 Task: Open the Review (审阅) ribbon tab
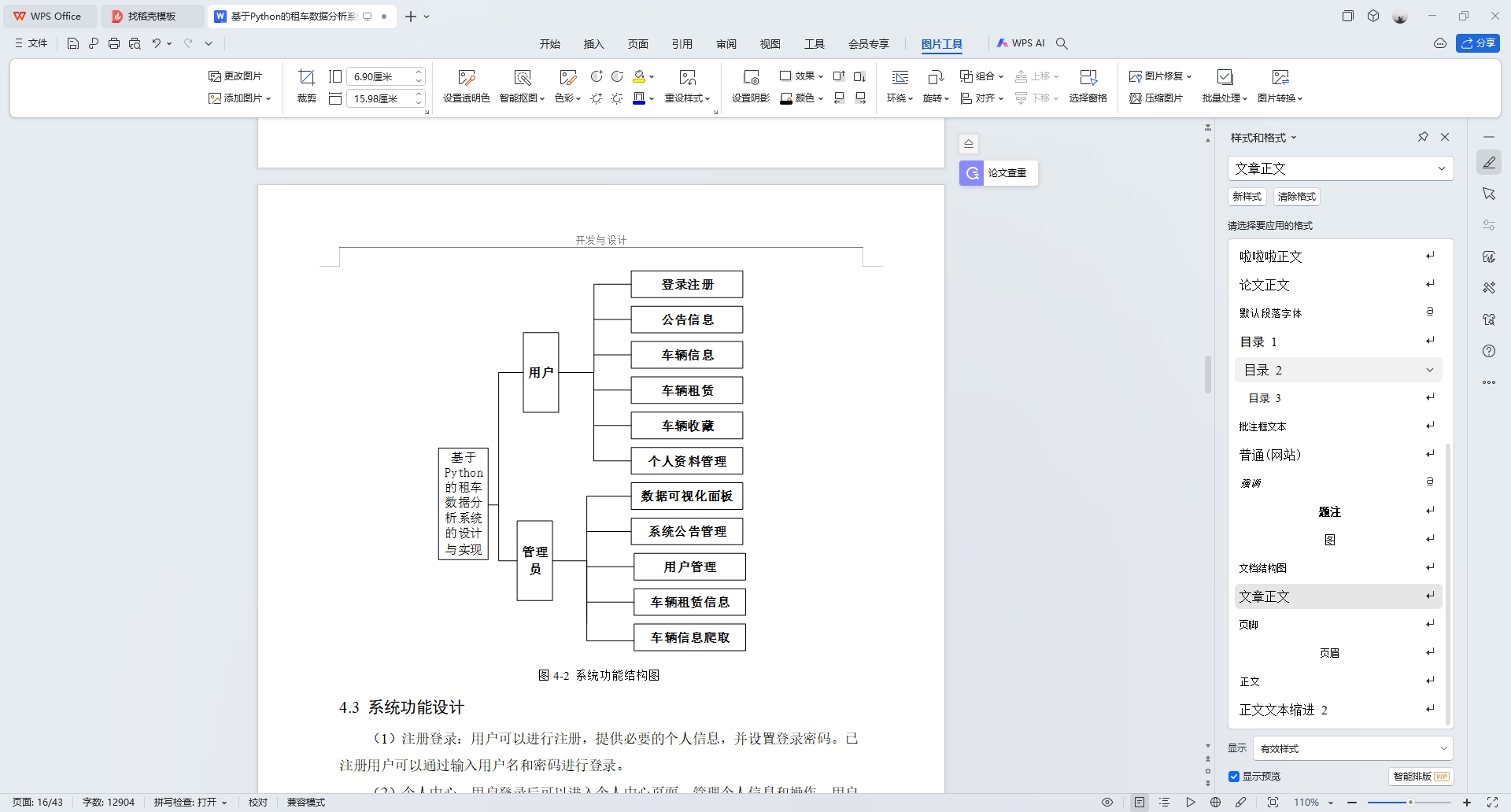click(726, 44)
